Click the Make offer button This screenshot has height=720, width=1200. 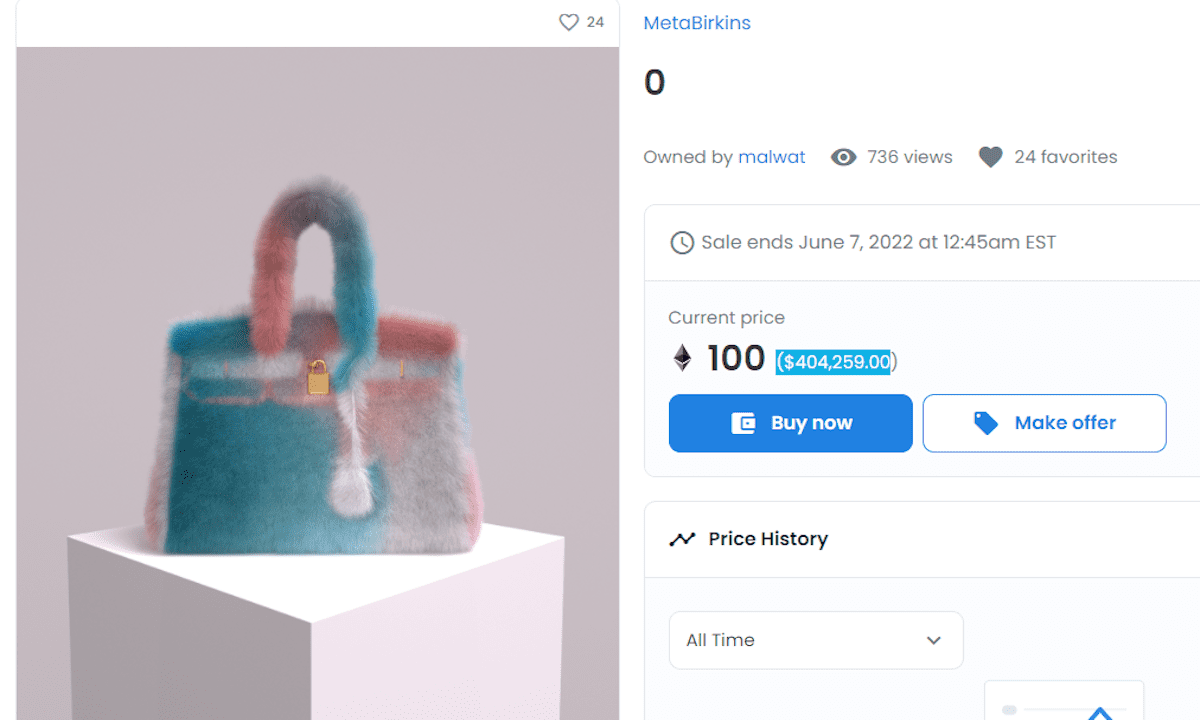pos(1044,422)
